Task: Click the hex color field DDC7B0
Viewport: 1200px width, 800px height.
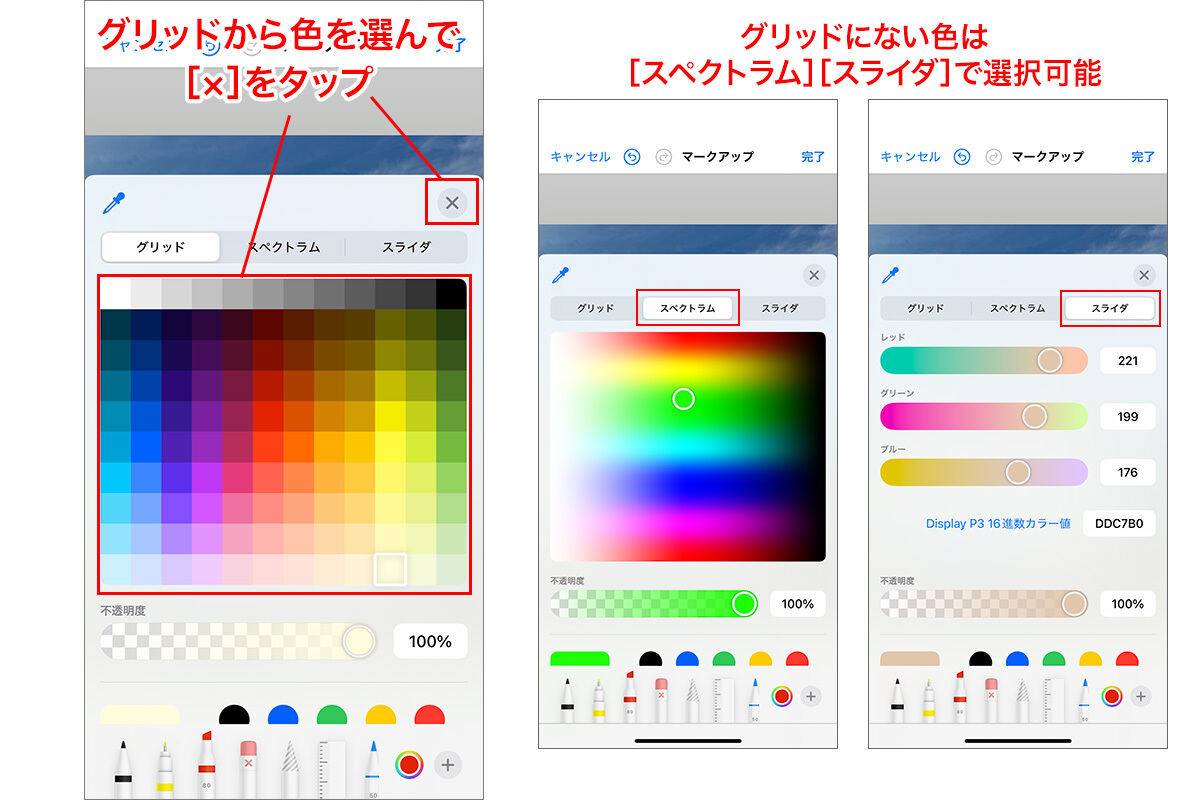Action: tap(1119, 523)
